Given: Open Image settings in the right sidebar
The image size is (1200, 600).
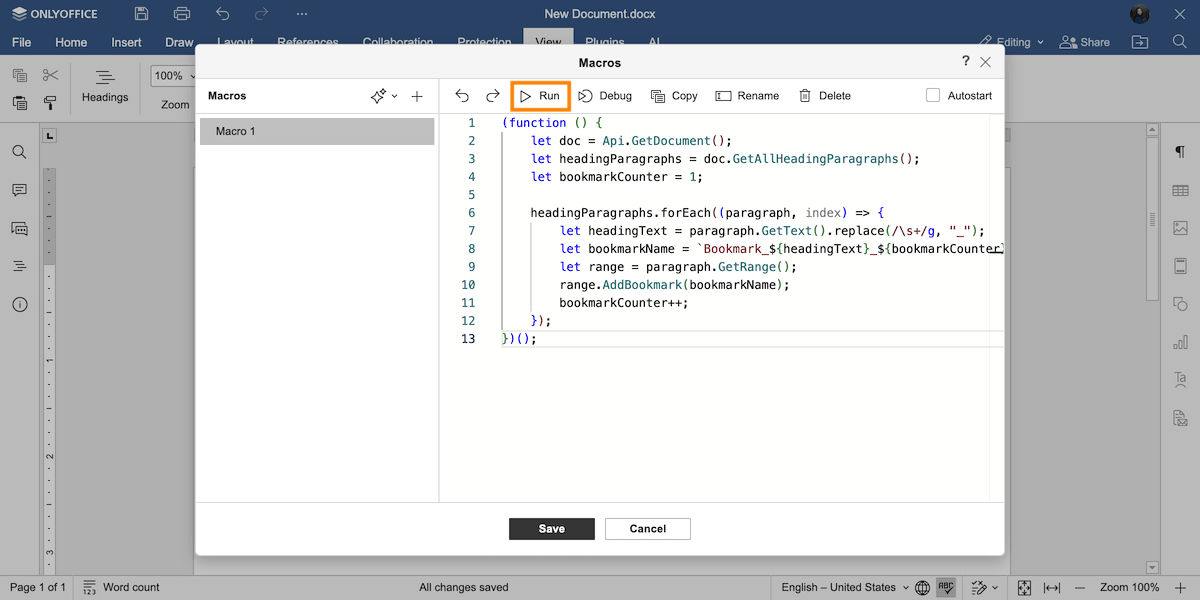Looking at the screenshot, I should [x=1180, y=228].
